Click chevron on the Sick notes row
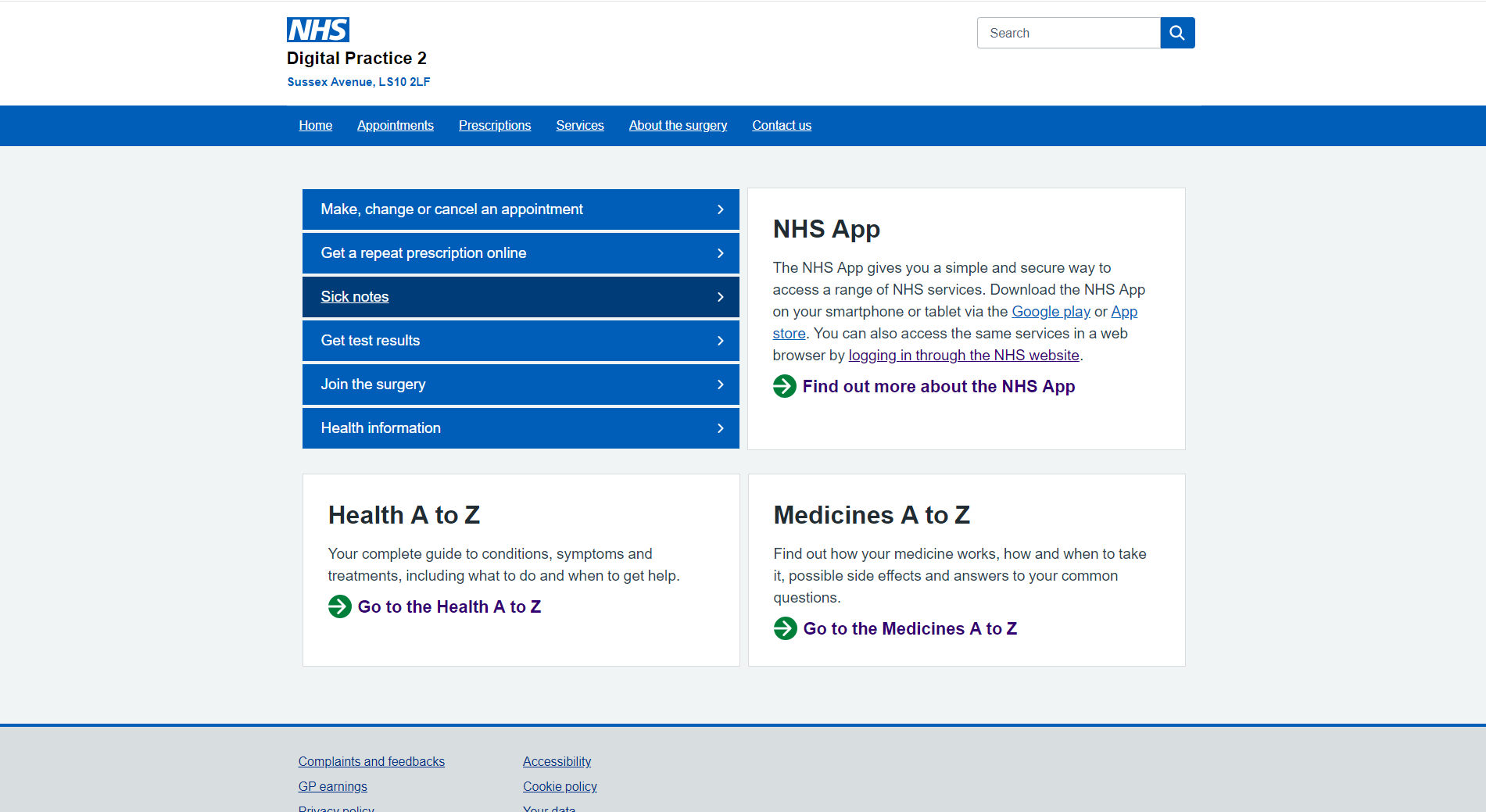 click(x=720, y=297)
